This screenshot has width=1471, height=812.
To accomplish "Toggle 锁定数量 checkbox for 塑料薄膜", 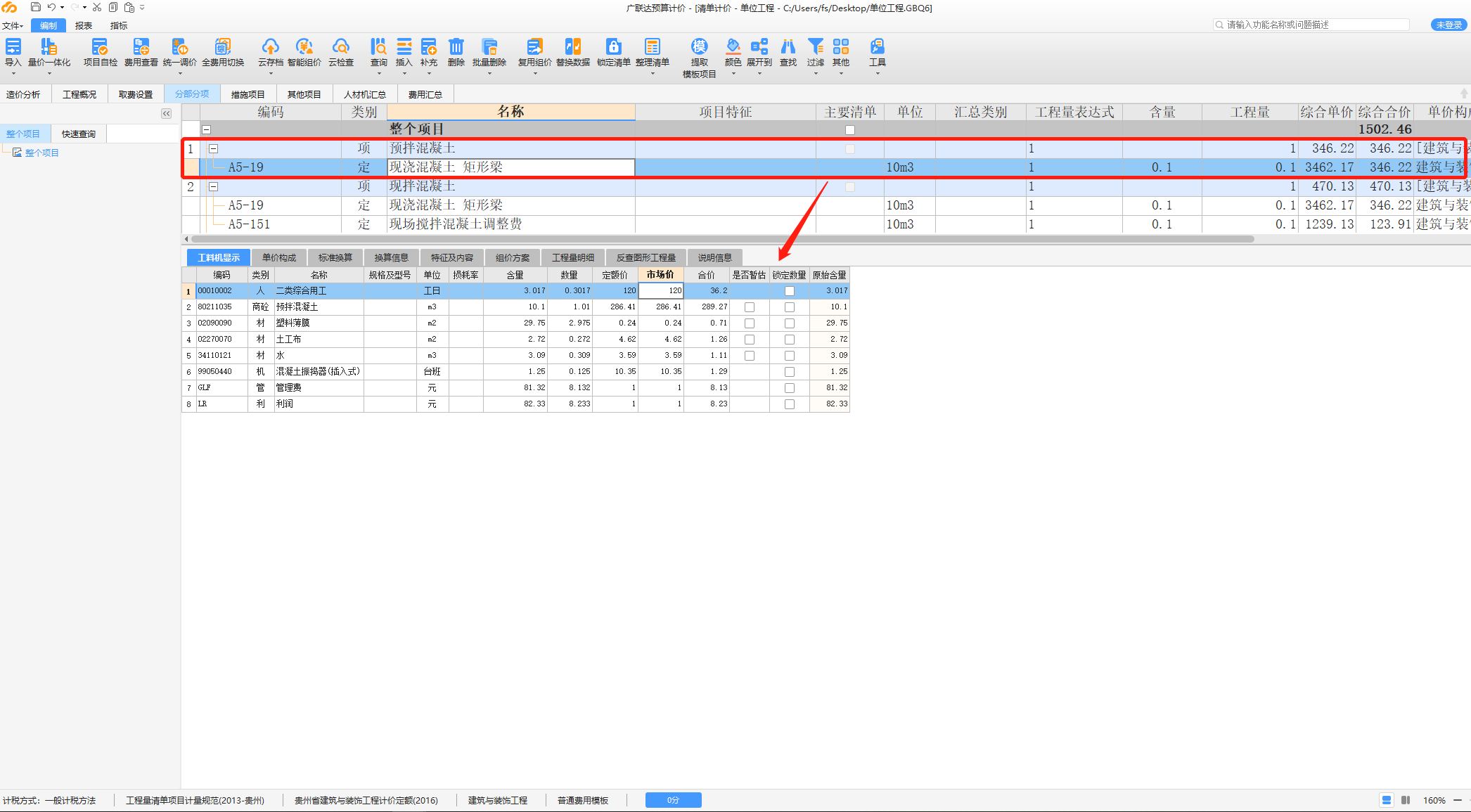I will (790, 323).
